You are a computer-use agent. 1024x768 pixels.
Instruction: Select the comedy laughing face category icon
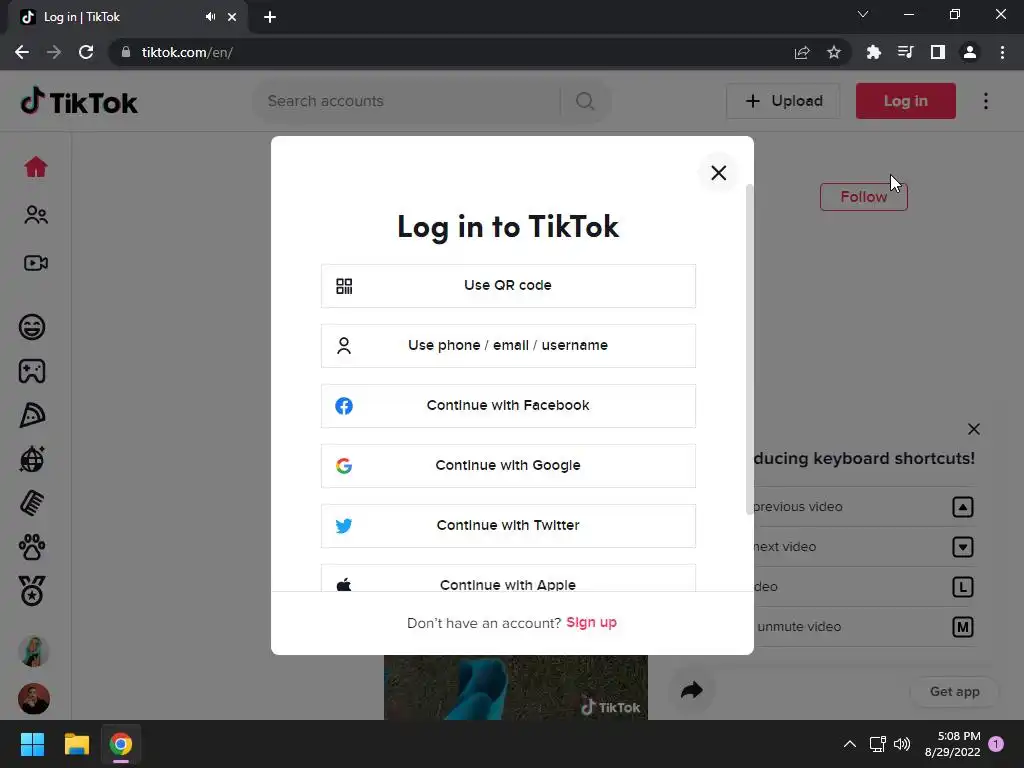pos(32,327)
